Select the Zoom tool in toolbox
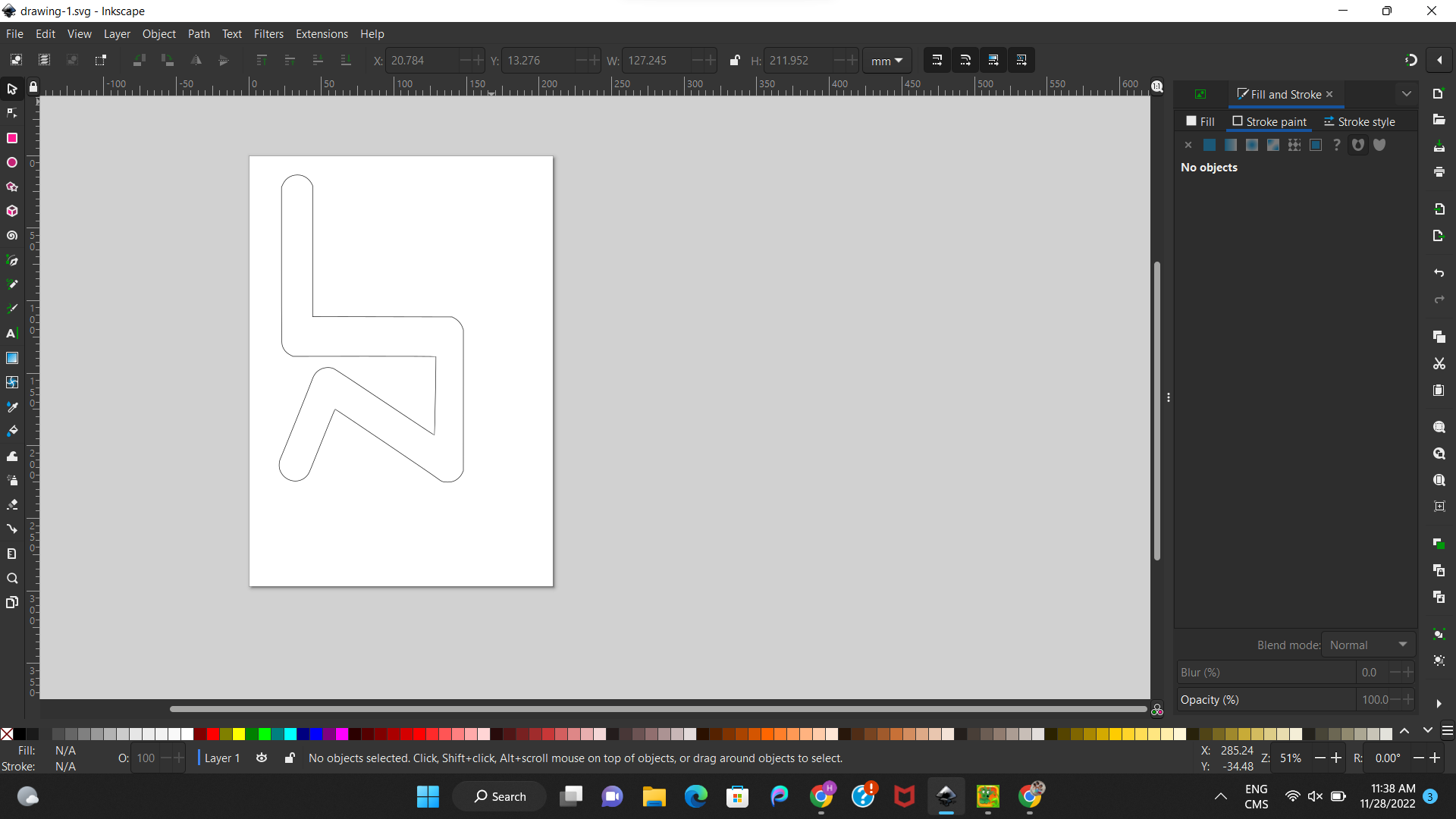The image size is (1456, 819). pyautogui.click(x=12, y=579)
